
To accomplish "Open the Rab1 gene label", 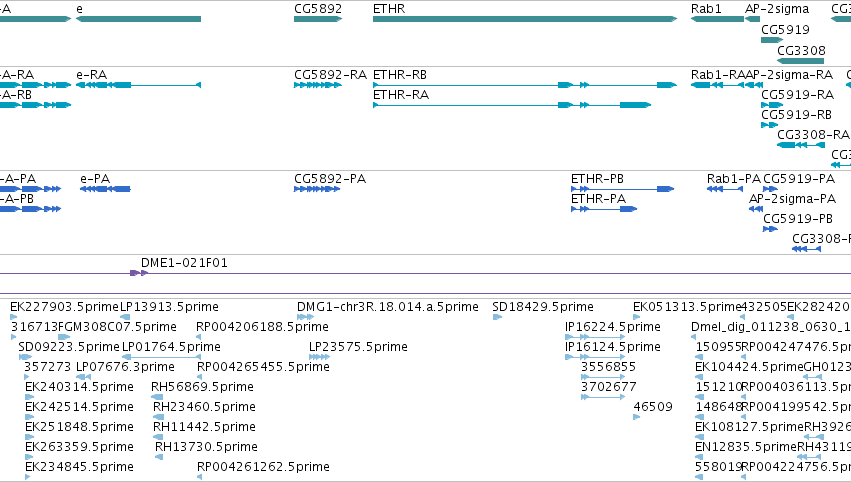I will (x=706, y=9).
